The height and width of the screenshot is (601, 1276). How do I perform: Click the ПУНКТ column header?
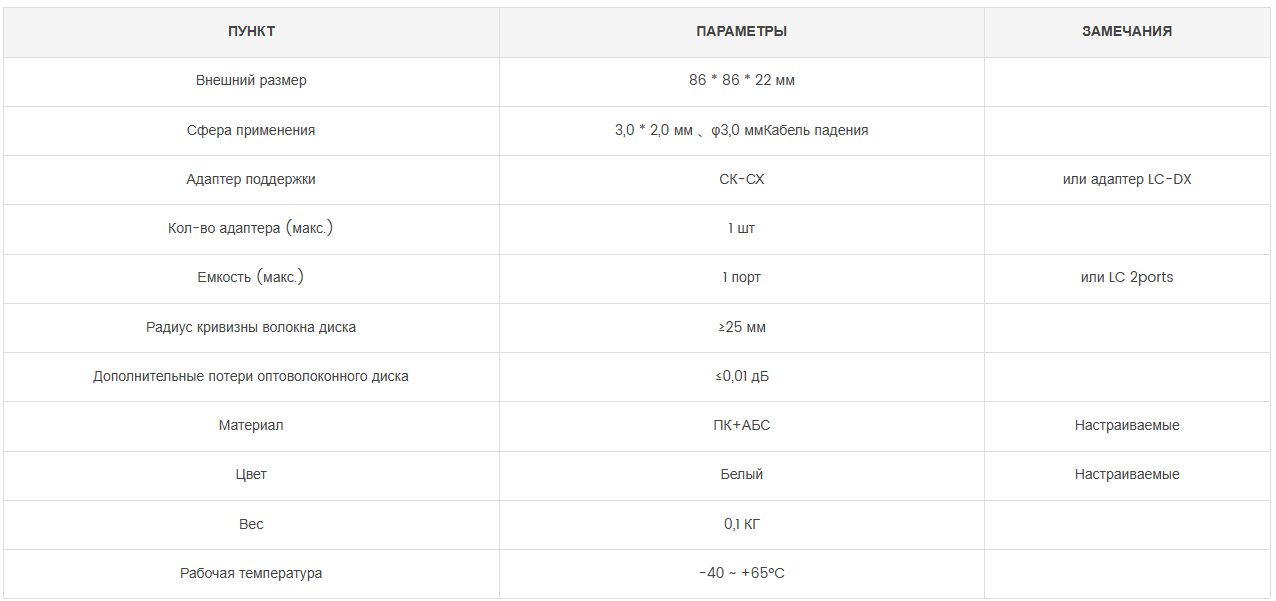tap(251, 31)
